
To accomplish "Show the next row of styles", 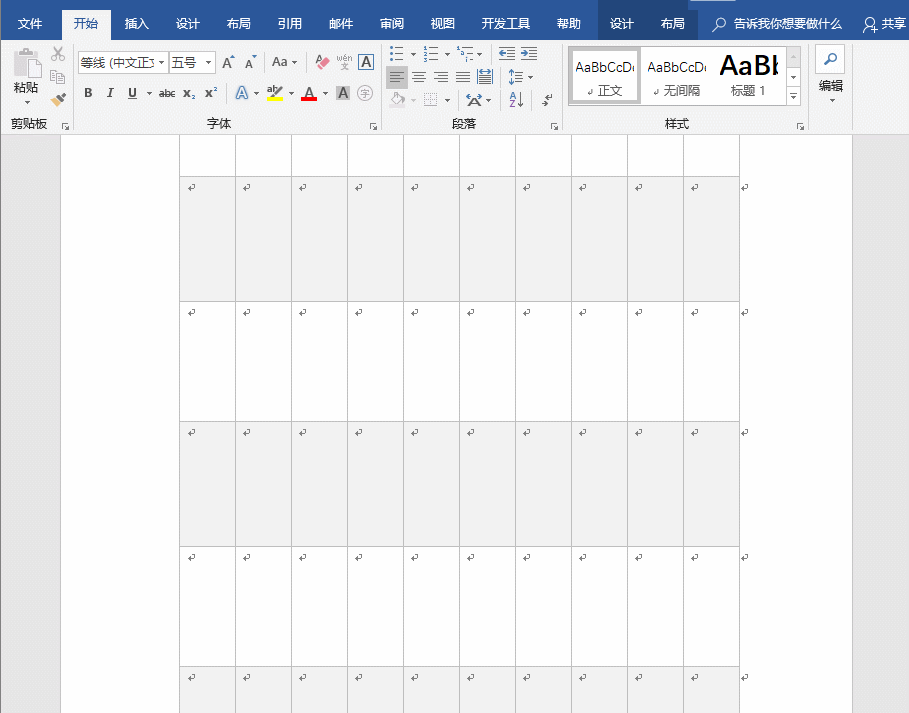I will pyautogui.click(x=794, y=77).
